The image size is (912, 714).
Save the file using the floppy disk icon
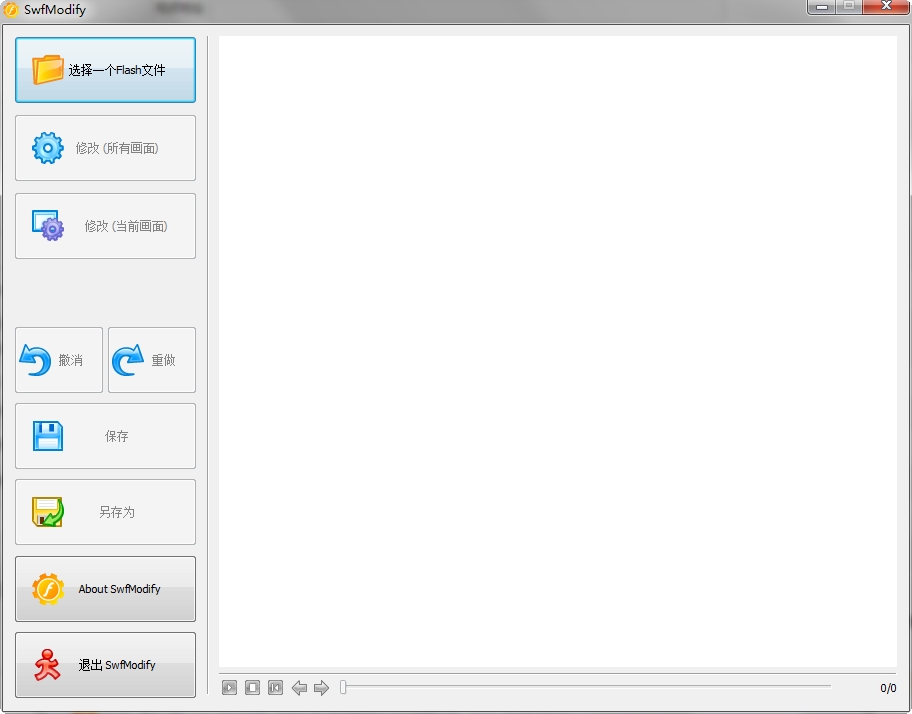[x=105, y=436]
